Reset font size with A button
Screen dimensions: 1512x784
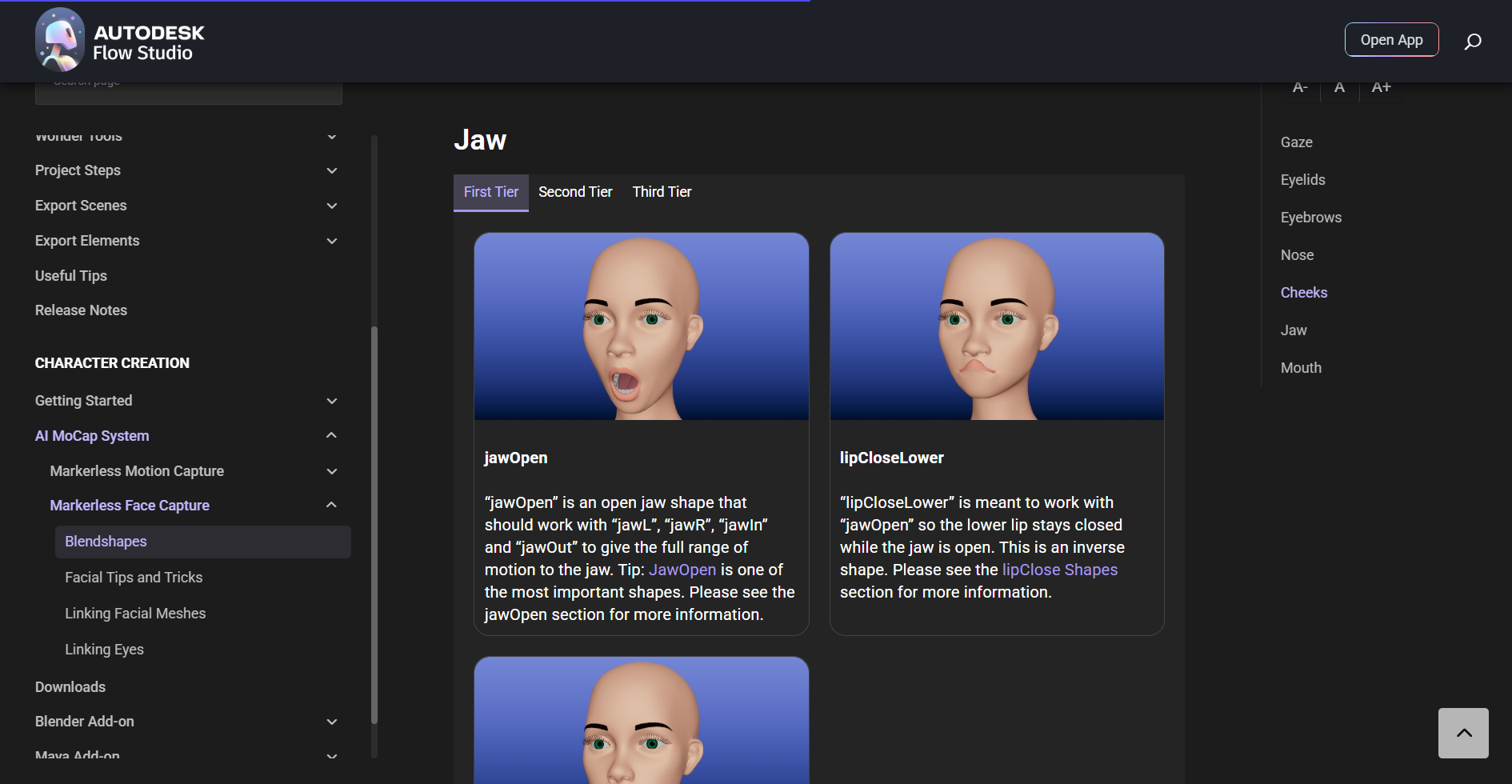click(x=1339, y=88)
